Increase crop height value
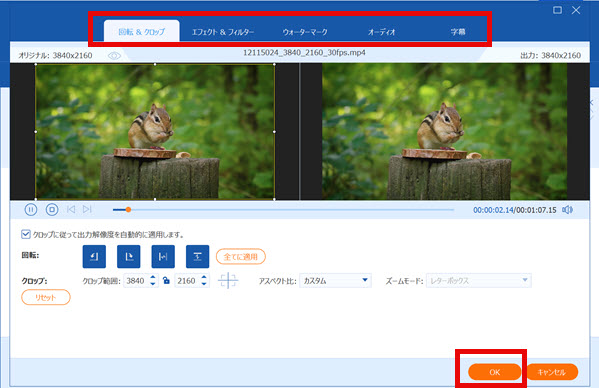 pos(204,277)
